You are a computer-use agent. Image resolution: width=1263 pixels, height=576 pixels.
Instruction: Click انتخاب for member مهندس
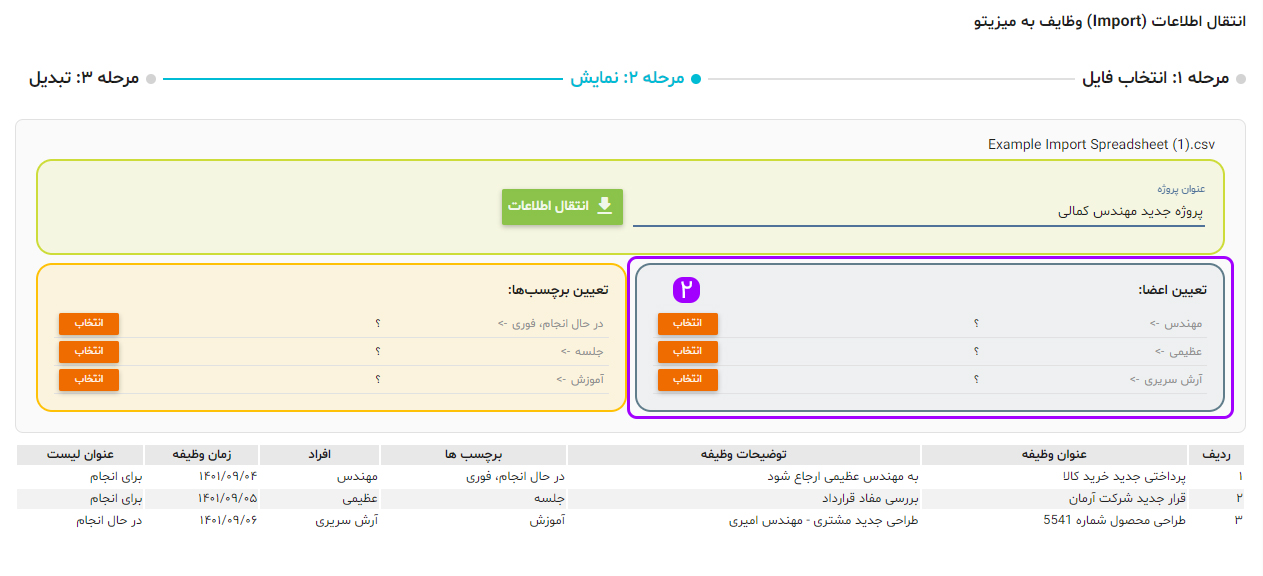pos(688,323)
